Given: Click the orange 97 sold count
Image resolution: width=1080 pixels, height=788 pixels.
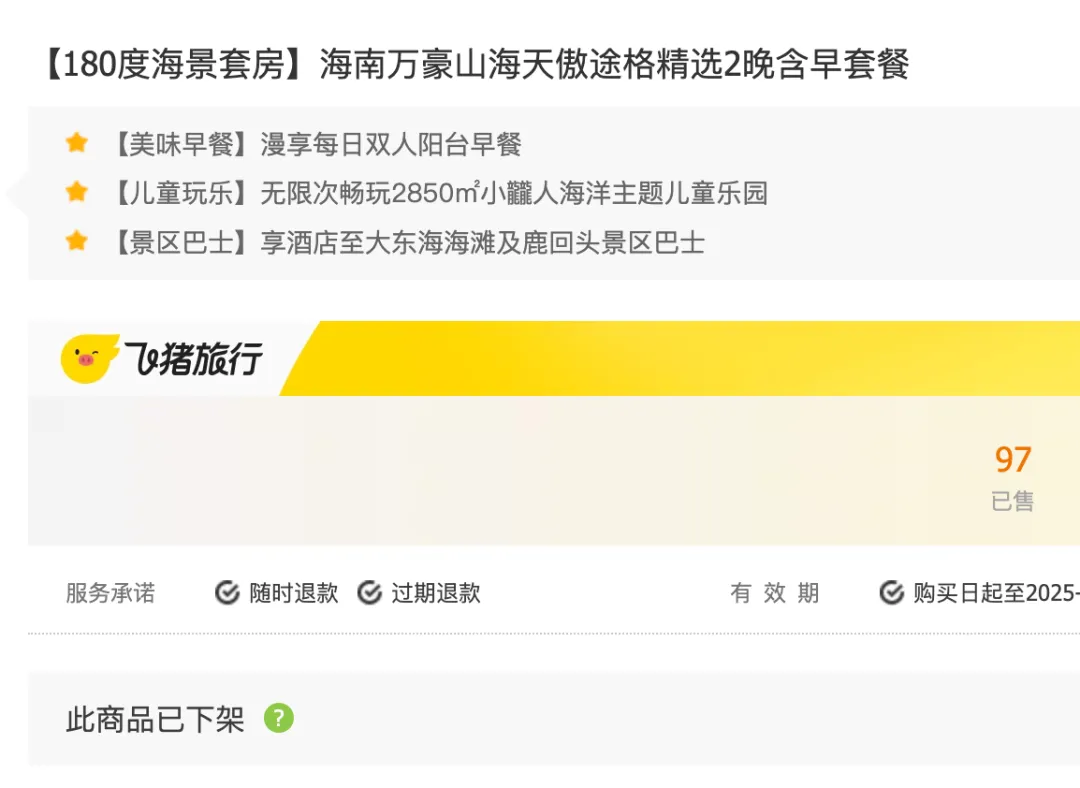Looking at the screenshot, I should 1012,459.
